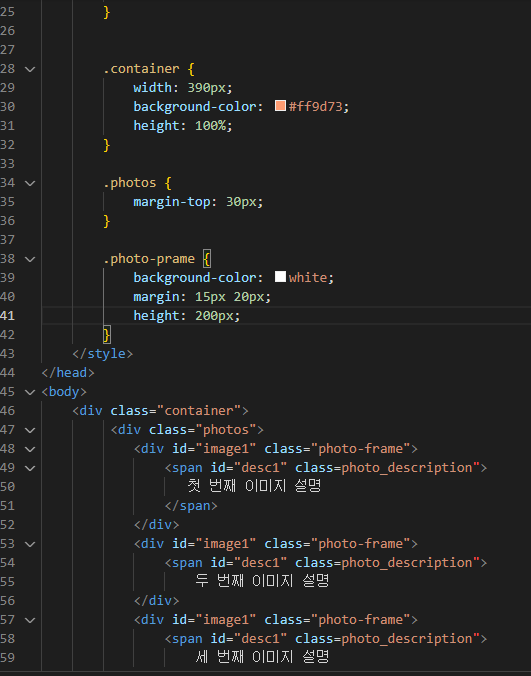The width and height of the screenshot is (531, 676).
Task: Collapse the first photo-frame div fold arrow on line 48
Action: pos(30,449)
